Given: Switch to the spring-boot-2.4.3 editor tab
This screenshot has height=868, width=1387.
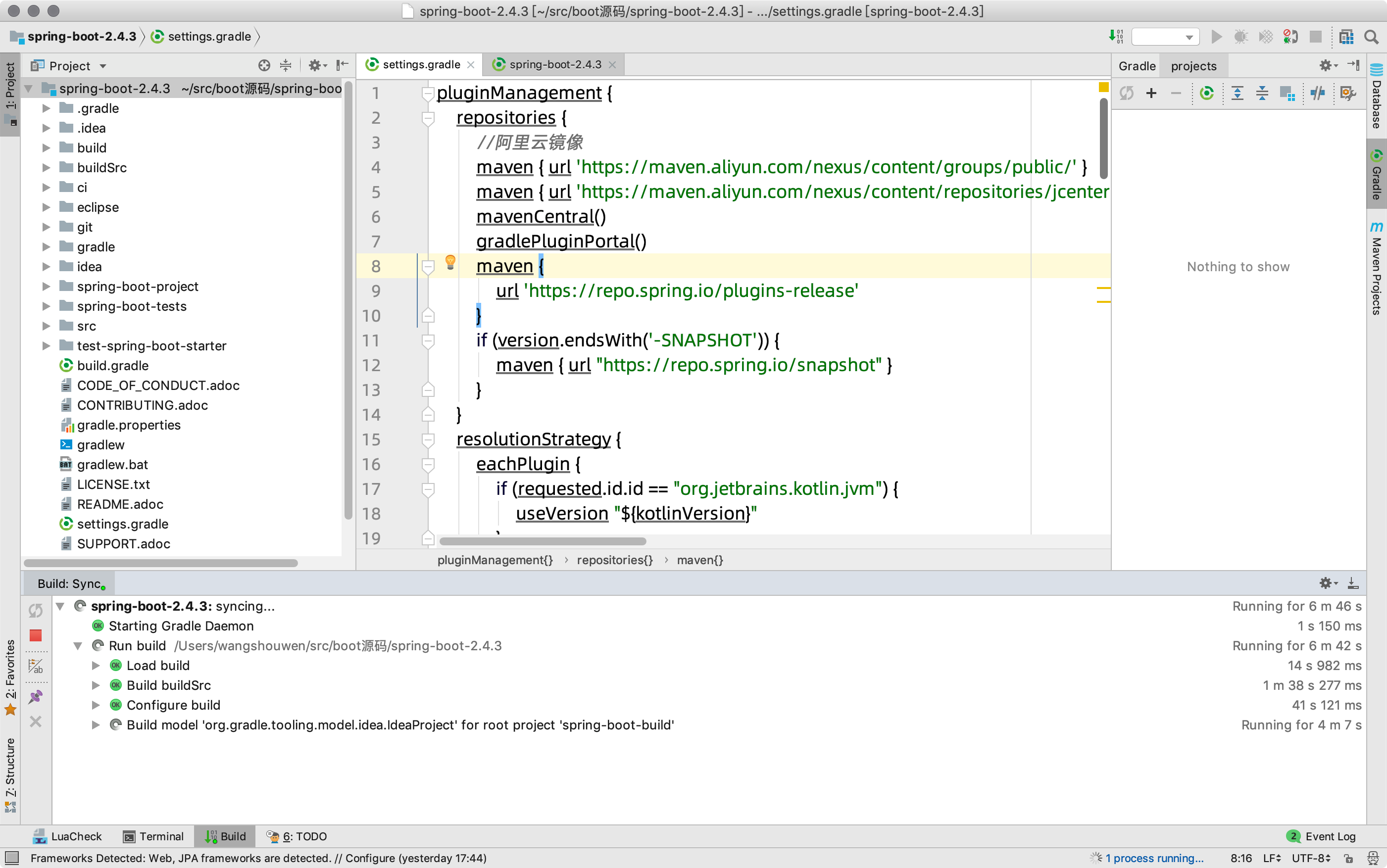Looking at the screenshot, I should (554, 65).
